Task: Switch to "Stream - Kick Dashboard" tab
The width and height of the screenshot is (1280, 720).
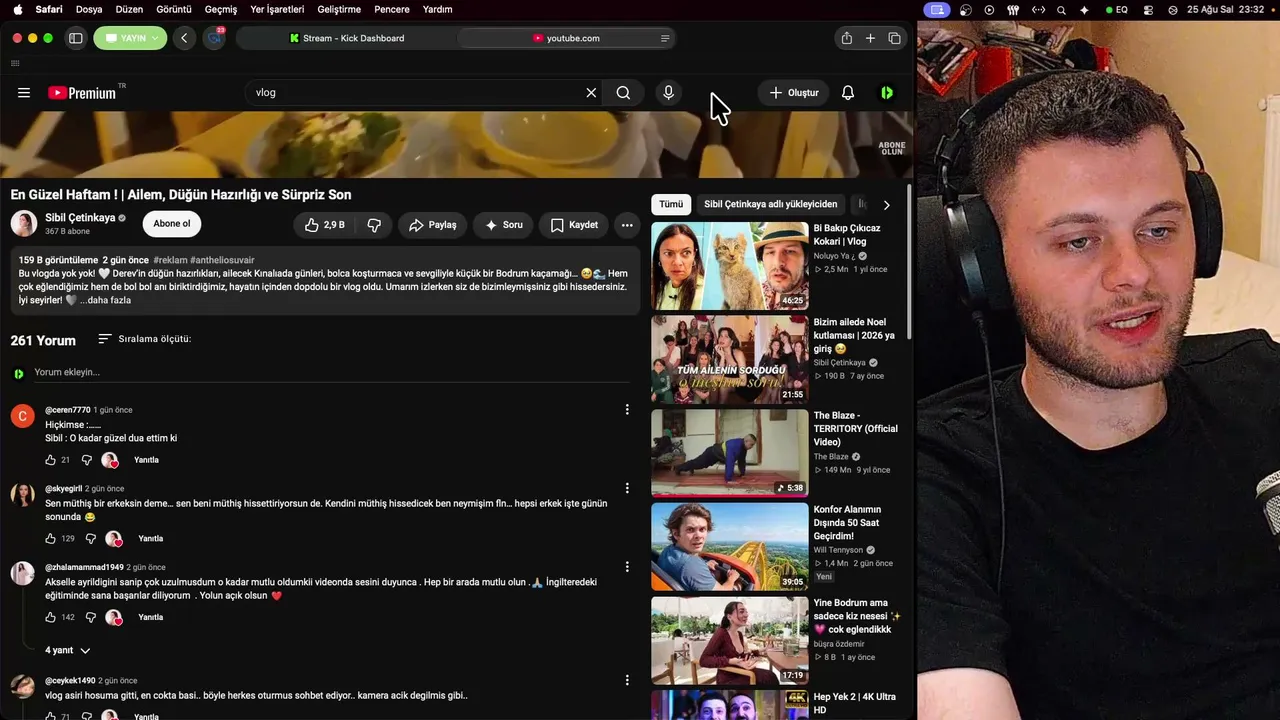Action: tap(347, 38)
